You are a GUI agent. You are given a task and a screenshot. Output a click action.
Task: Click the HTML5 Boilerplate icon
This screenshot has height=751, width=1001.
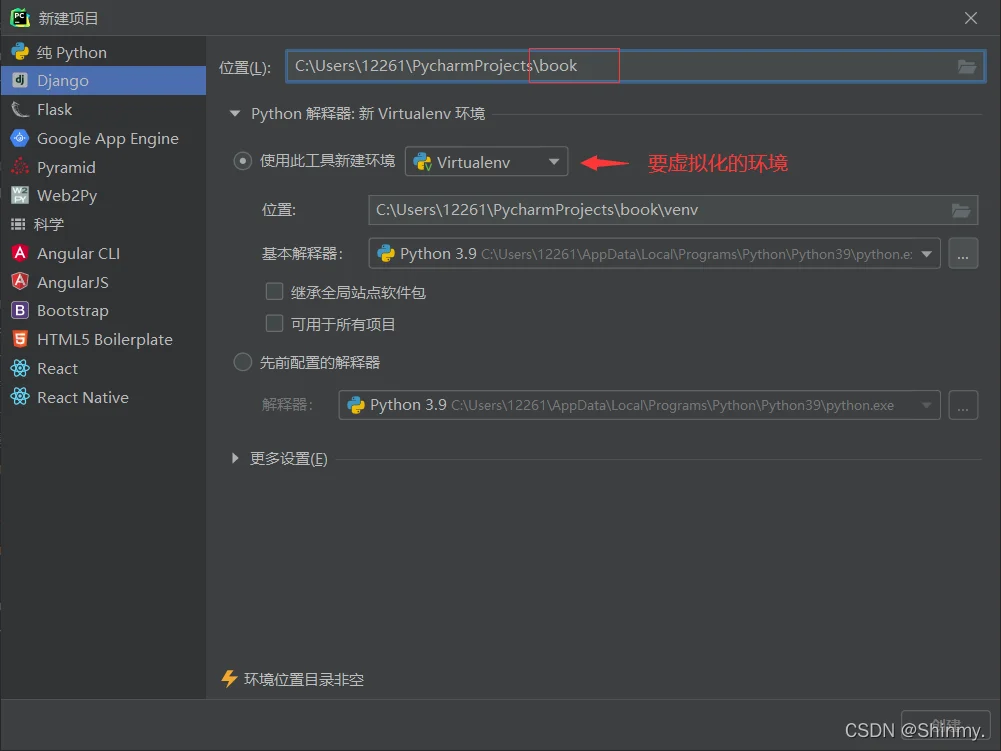(x=20, y=339)
